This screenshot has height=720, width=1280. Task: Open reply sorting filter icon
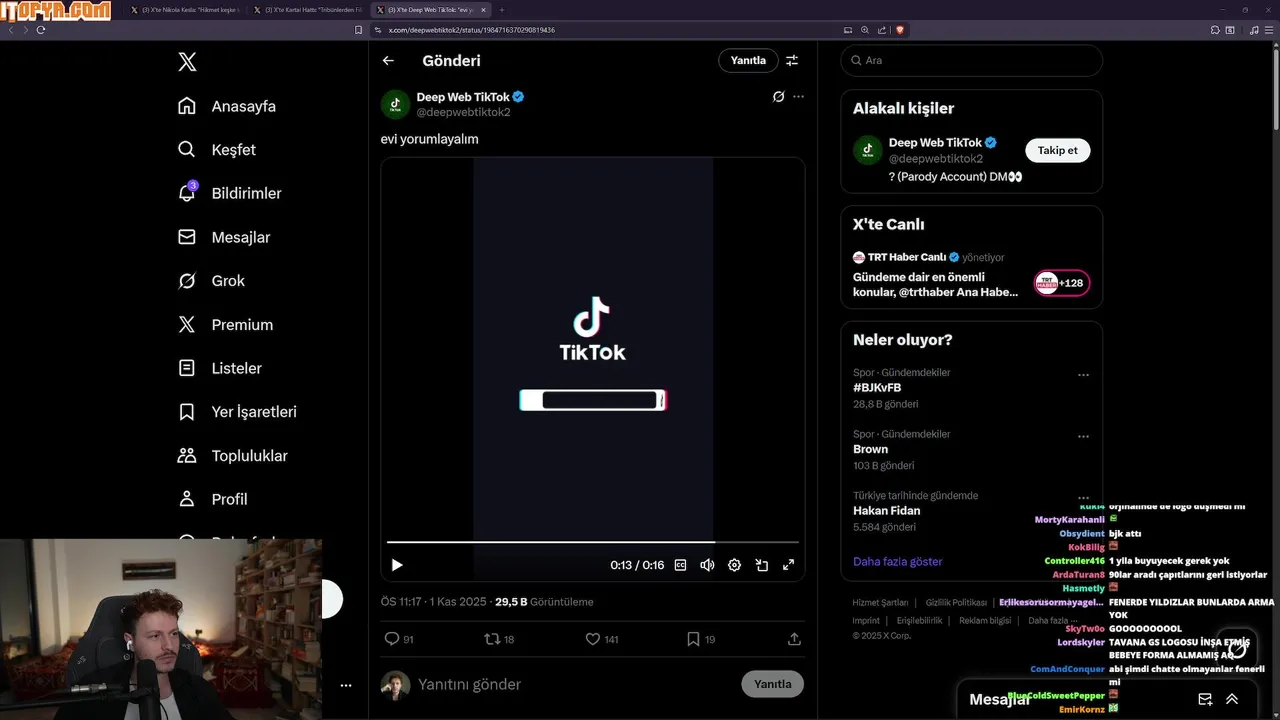792,60
